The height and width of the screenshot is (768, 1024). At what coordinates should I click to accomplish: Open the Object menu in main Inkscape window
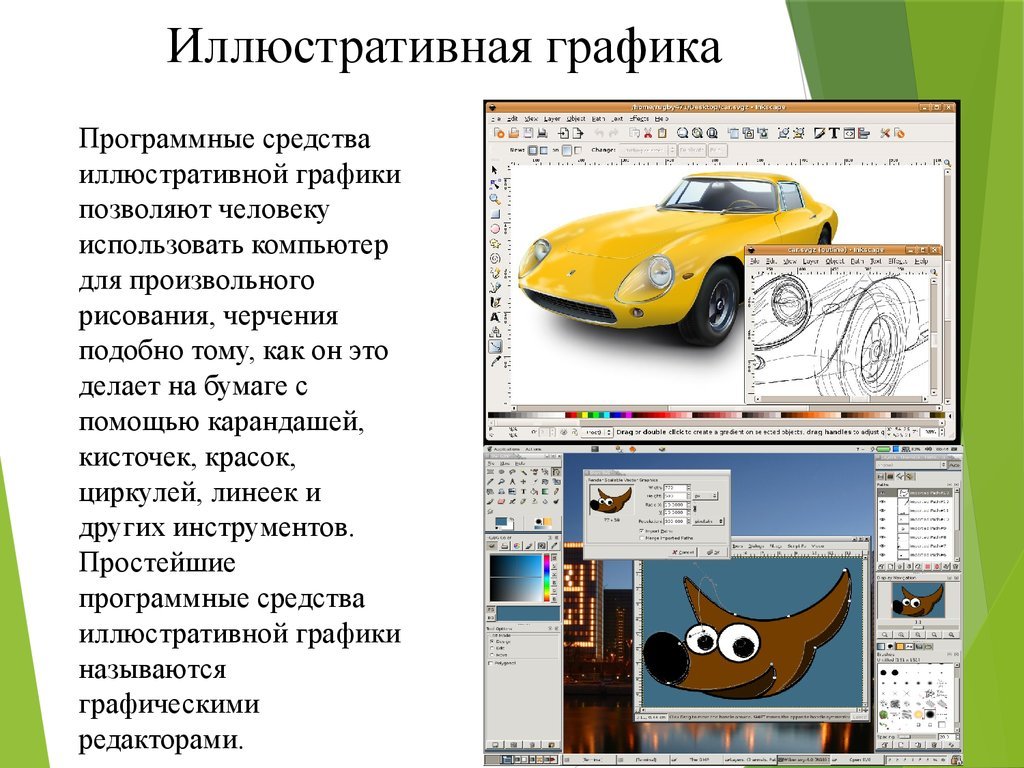click(576, 118)
